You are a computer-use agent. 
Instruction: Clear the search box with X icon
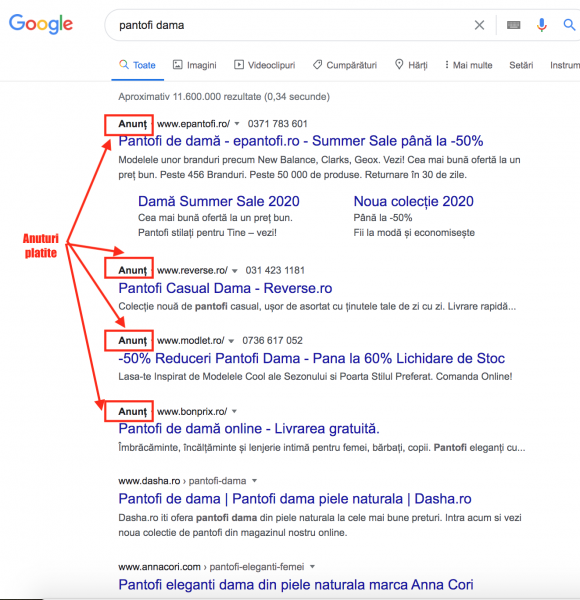[479, 25]
